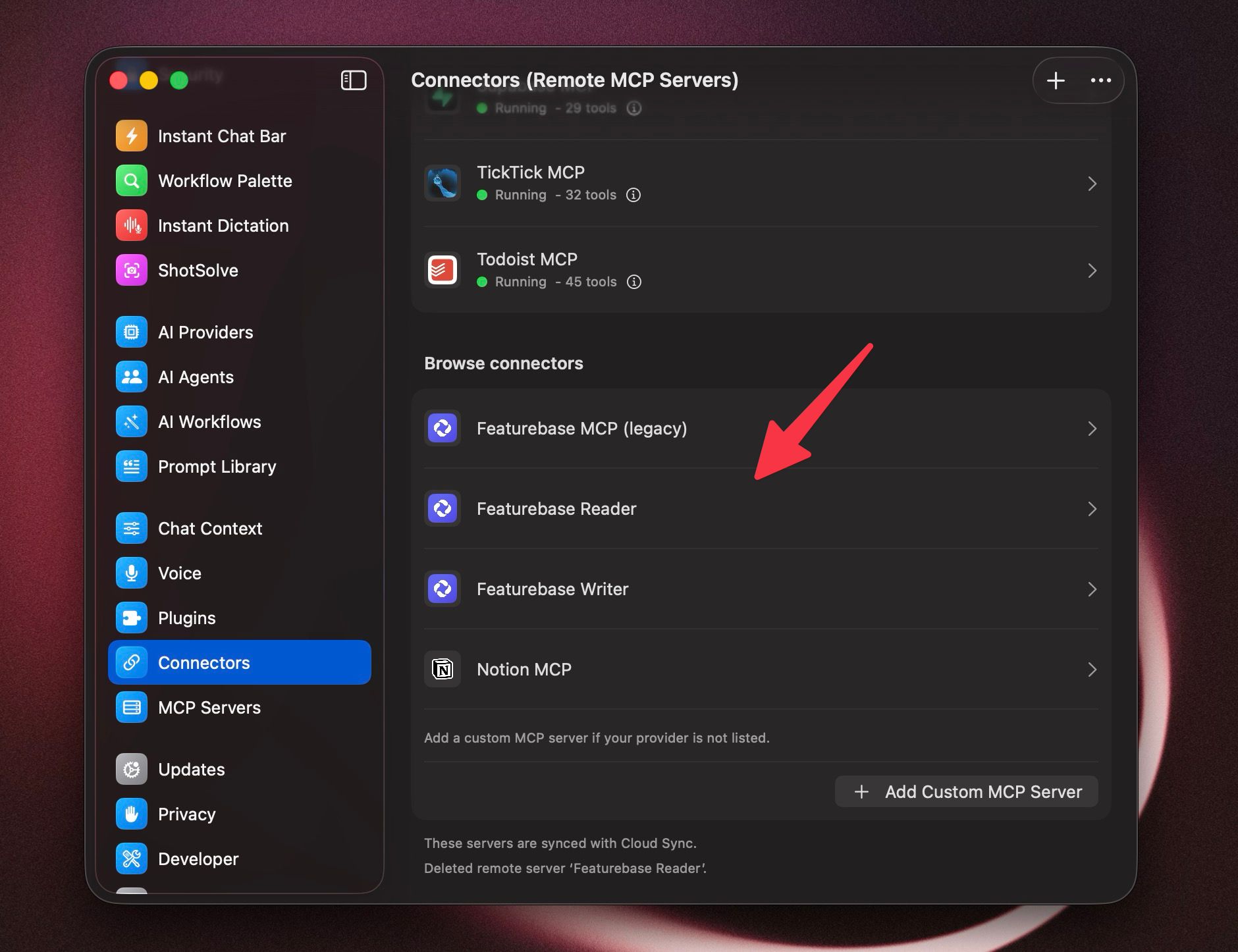This screenshot has height=952, width=1238.
Task: Show info for Todoist MCP tools
Action: 634,282
